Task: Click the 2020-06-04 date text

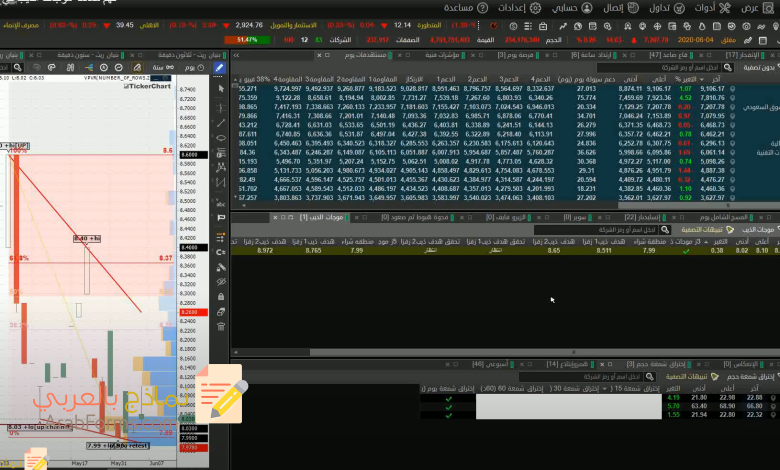Action: [696, 40]
